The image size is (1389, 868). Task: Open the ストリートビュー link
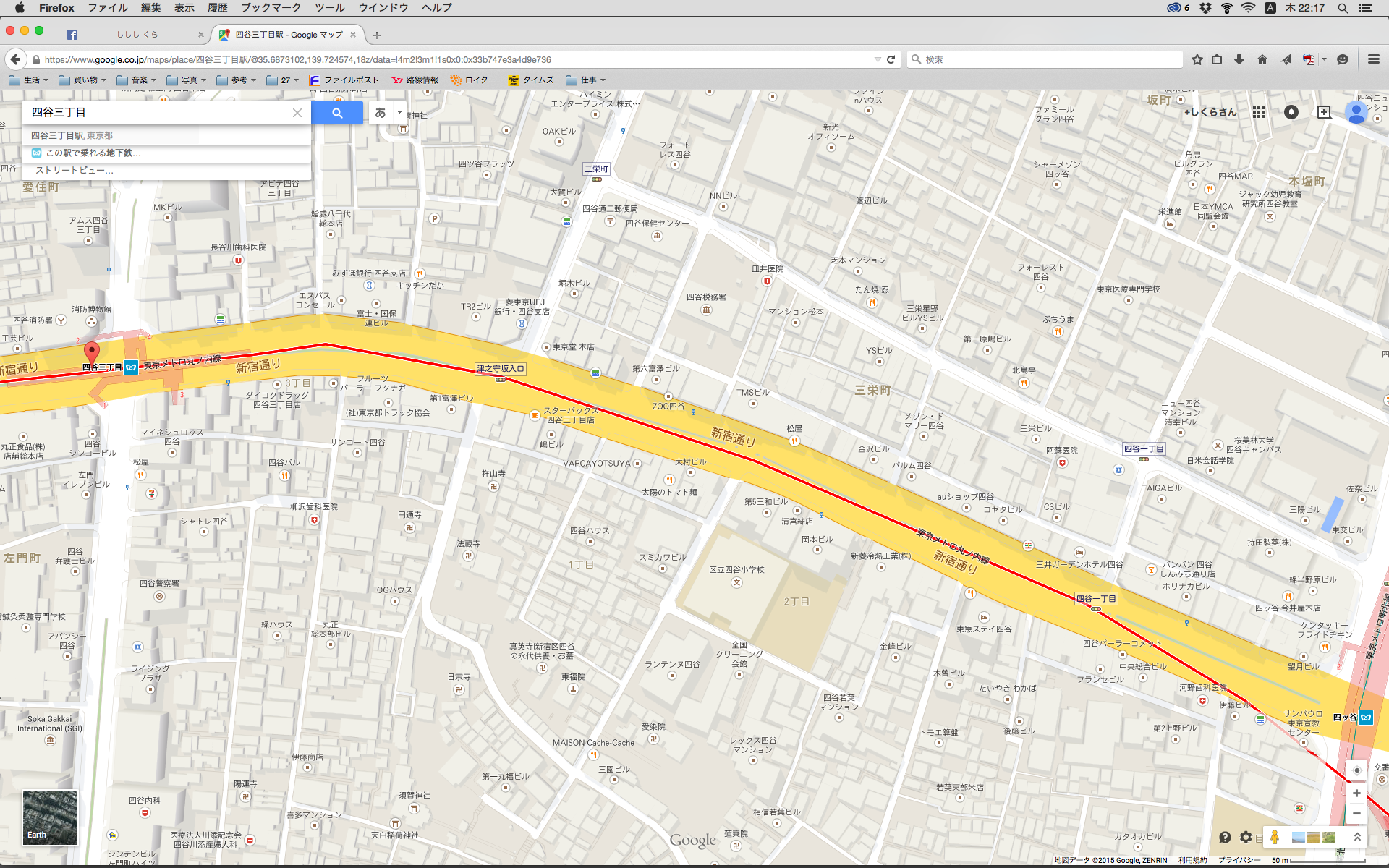pos(74,171)
